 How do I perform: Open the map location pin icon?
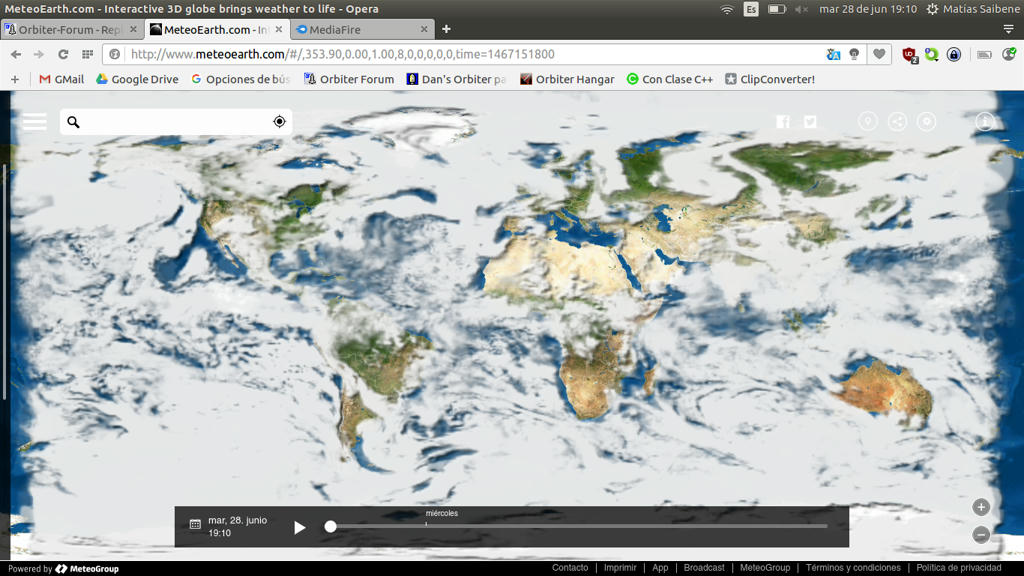[x=867, y=121]
